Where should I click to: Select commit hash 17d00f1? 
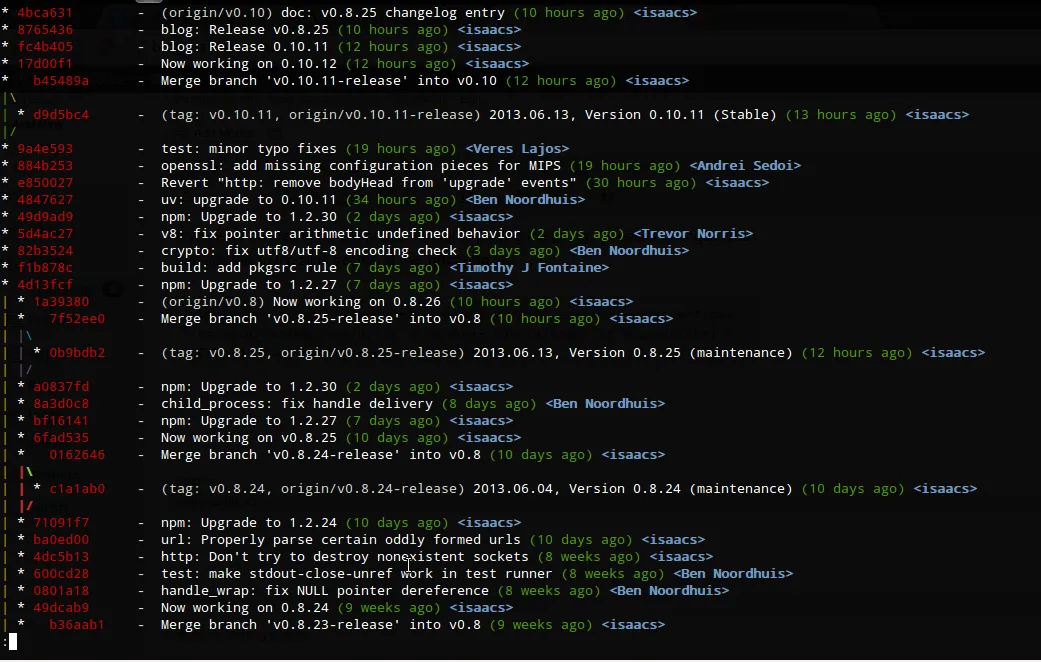[x=45, y=64]
